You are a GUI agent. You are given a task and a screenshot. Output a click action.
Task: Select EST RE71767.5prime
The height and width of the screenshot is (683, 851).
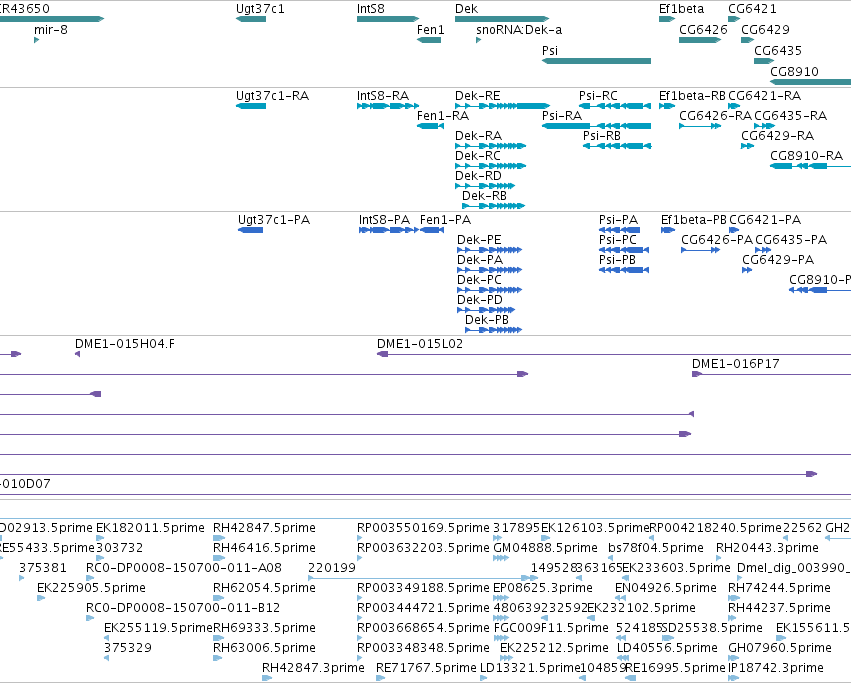click(x=426, y=668)
